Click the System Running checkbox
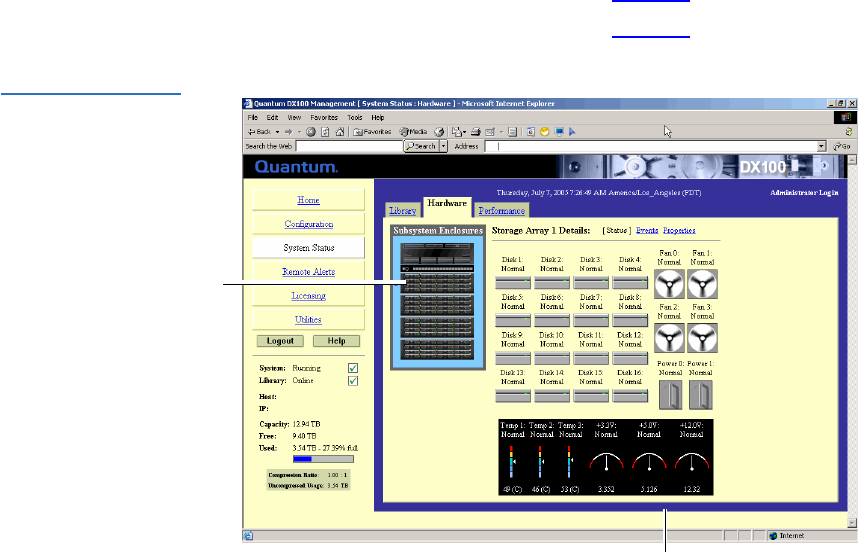This screenshot has height=552, width=858. pos(353,368)
